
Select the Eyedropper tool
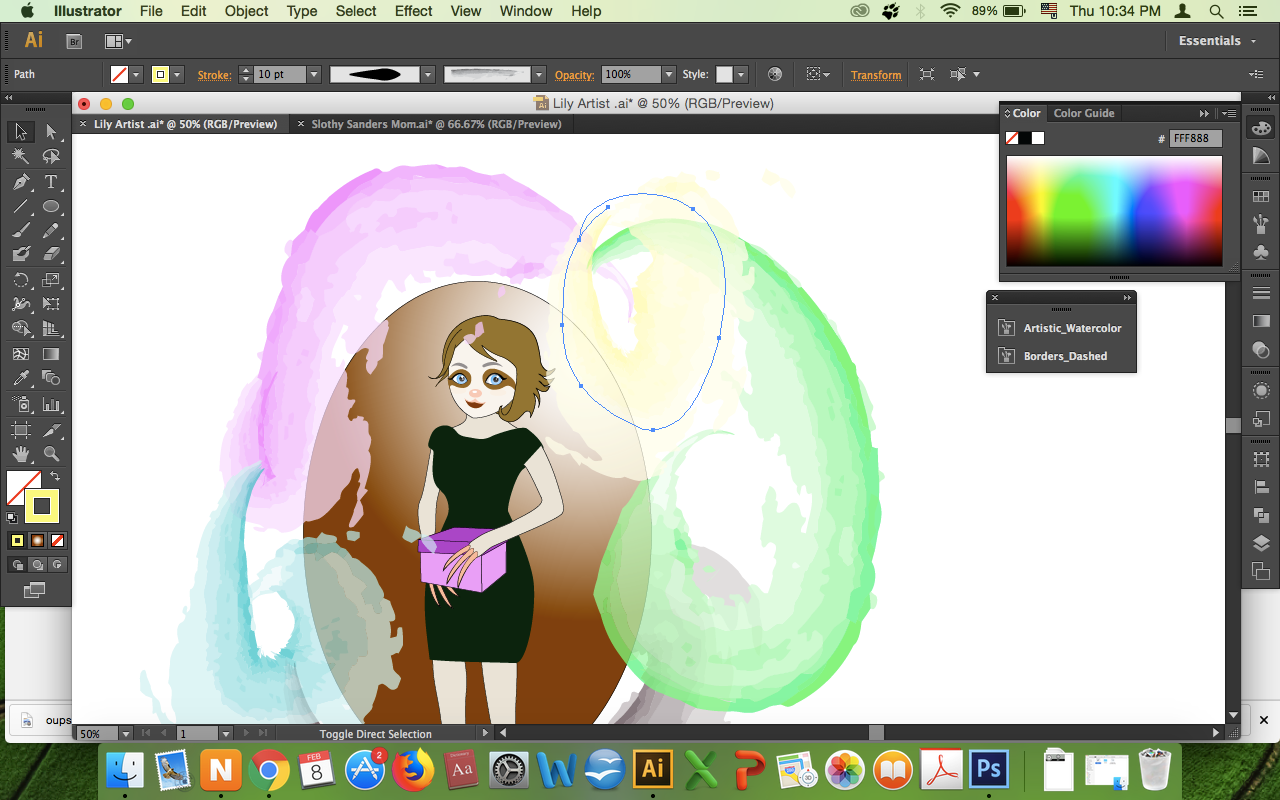click(20, 378)
